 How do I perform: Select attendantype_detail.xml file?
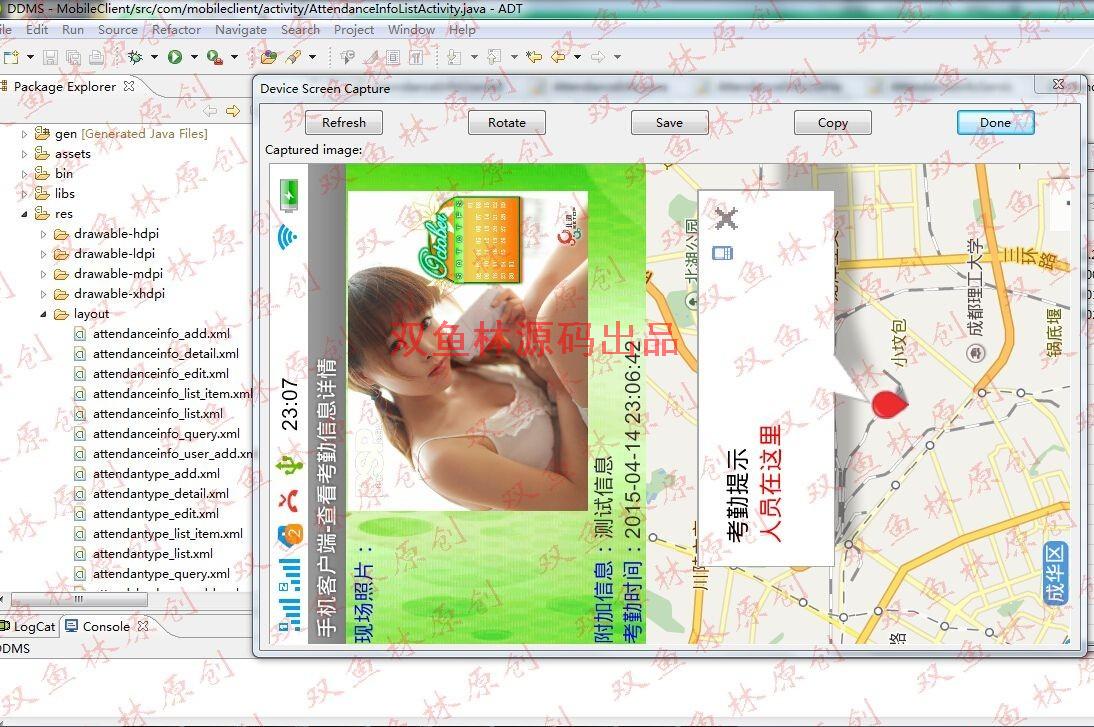point(160,494)
